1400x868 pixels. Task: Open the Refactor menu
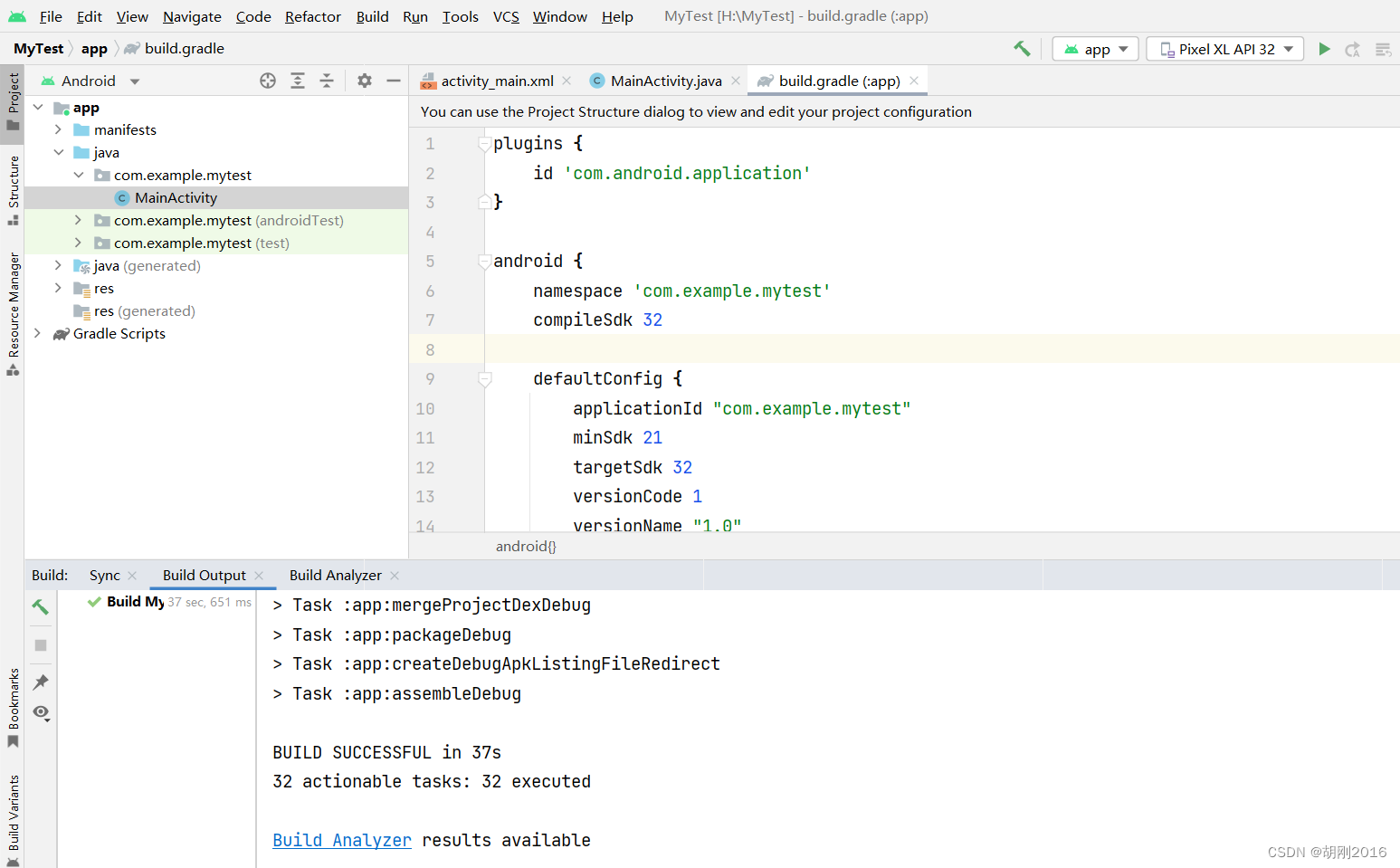click(x=313, y=16)
